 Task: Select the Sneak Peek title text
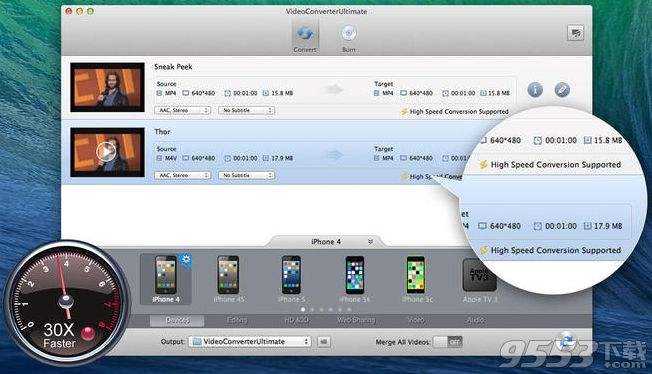click(x=173, y=67)
